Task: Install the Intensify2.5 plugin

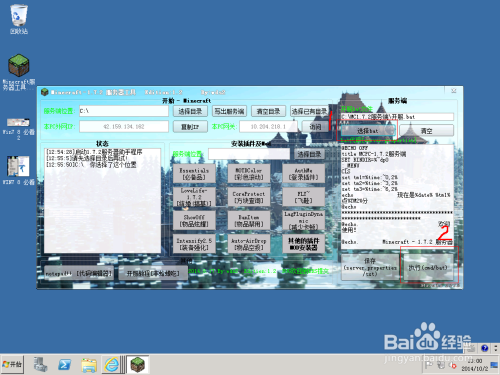Action: [194, 244]
